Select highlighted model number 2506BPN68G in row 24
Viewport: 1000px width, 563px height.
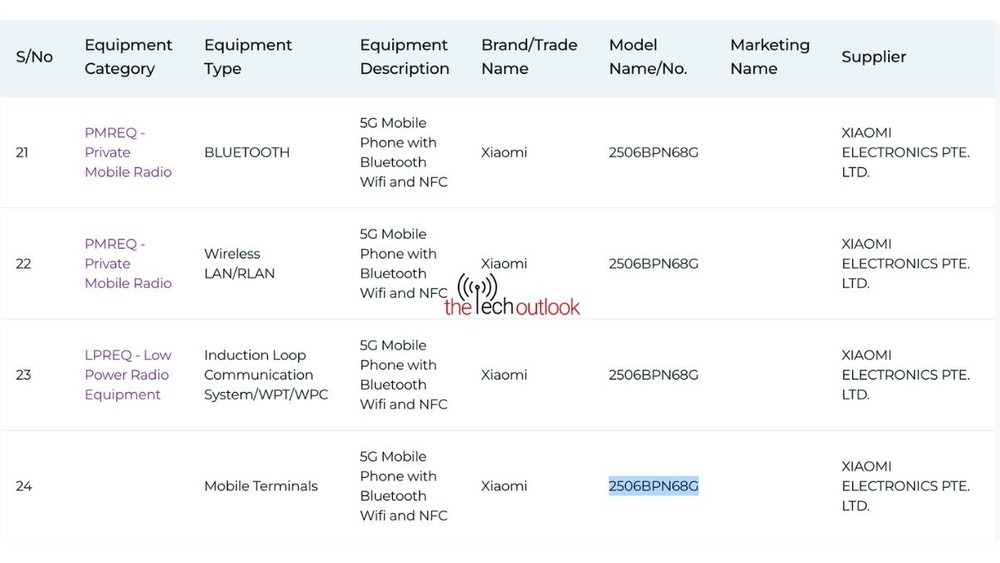(654, 486)
